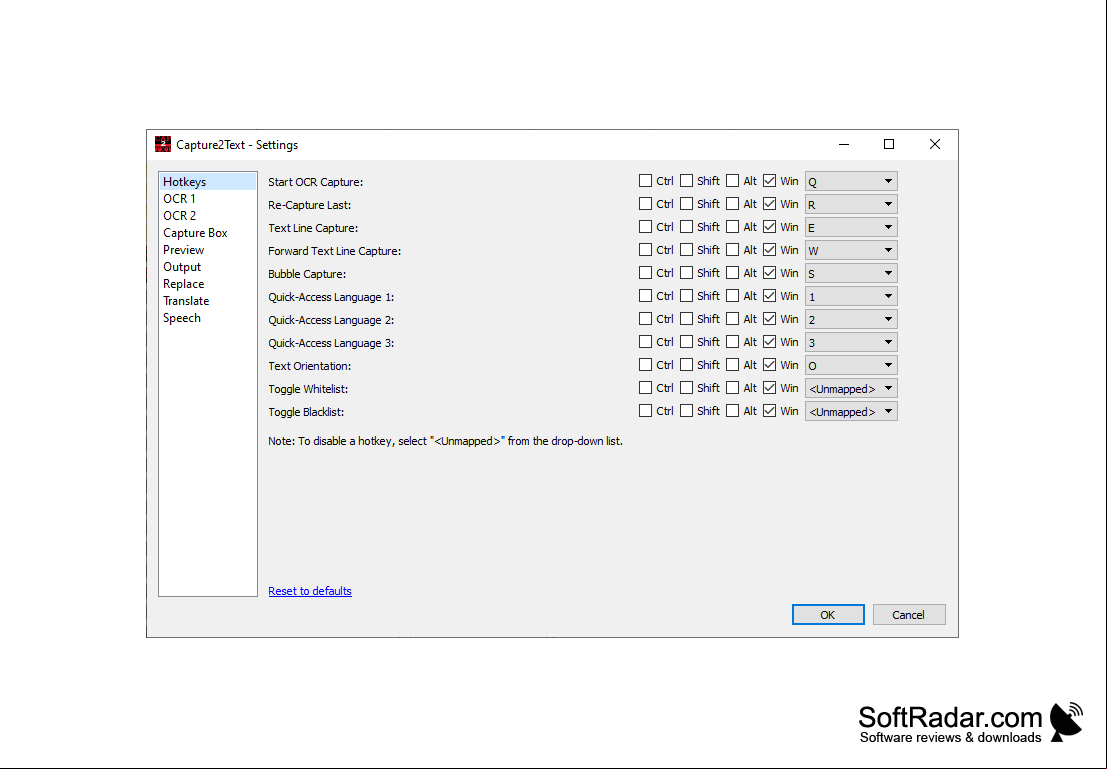Open the Toggle Blacklist key dropdown
The image size is (1107, 769).
pos(851,412)
